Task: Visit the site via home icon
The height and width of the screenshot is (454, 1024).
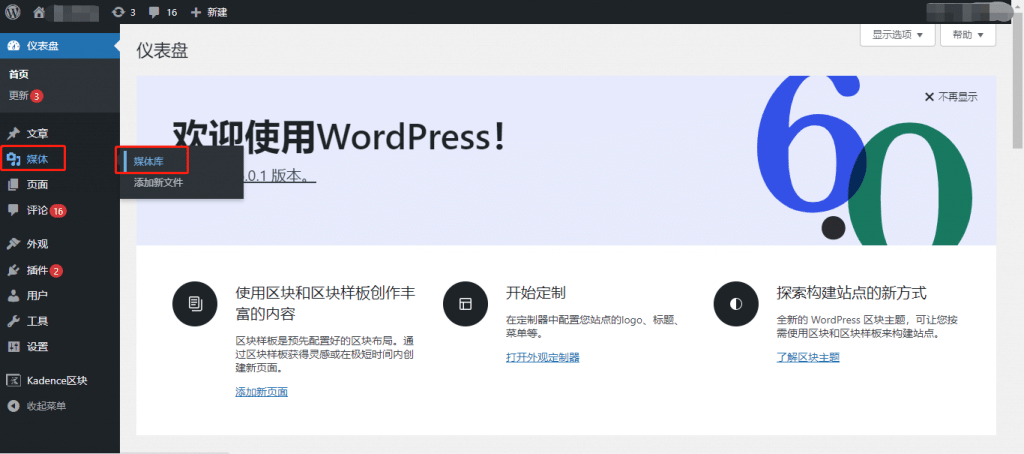Action: (39, 12)
